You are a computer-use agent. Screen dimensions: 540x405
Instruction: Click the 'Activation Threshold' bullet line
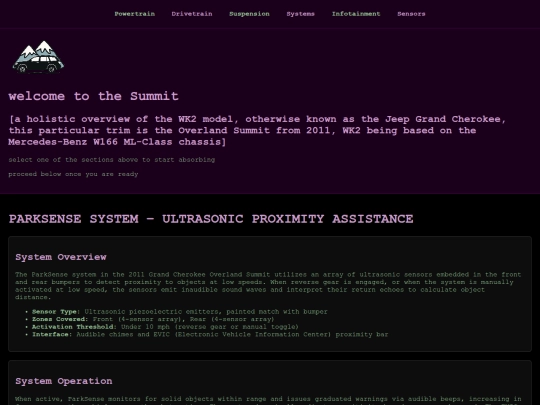click(x=165, y=327)
